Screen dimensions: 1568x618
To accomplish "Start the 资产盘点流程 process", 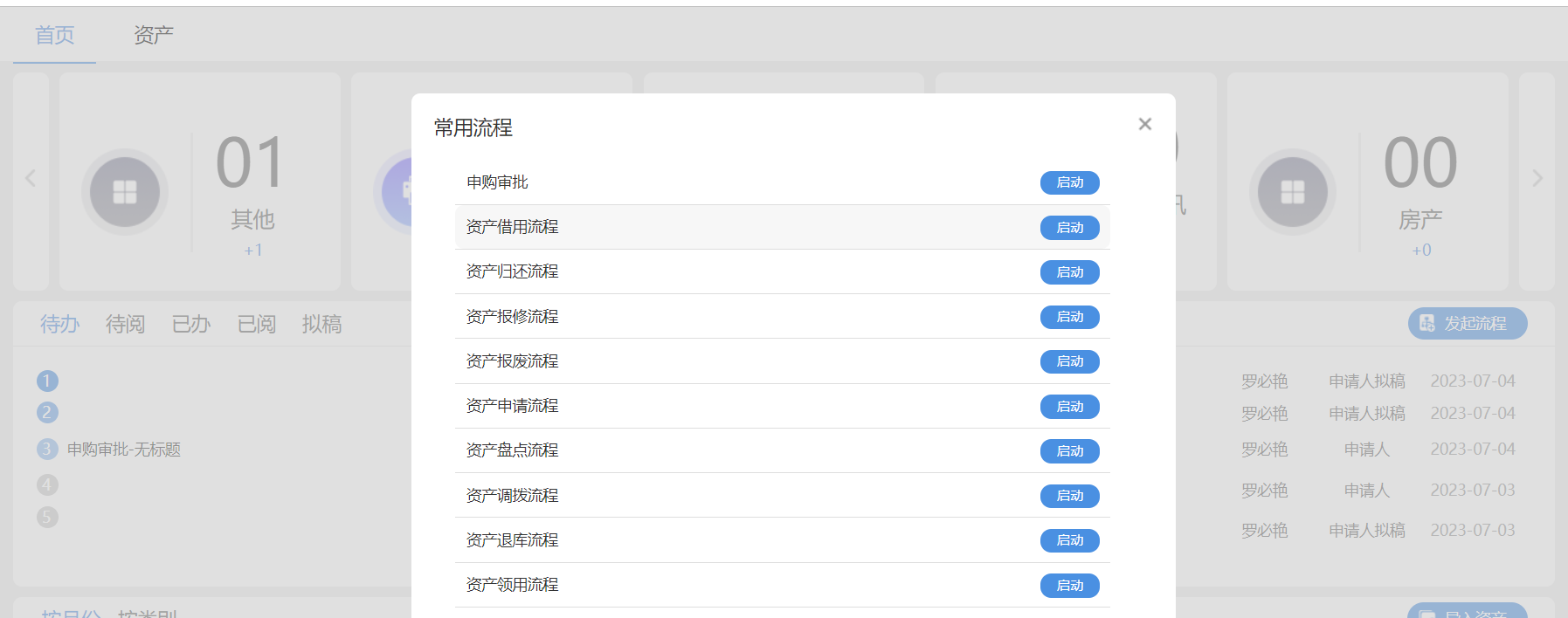I will coord(1069,451).
